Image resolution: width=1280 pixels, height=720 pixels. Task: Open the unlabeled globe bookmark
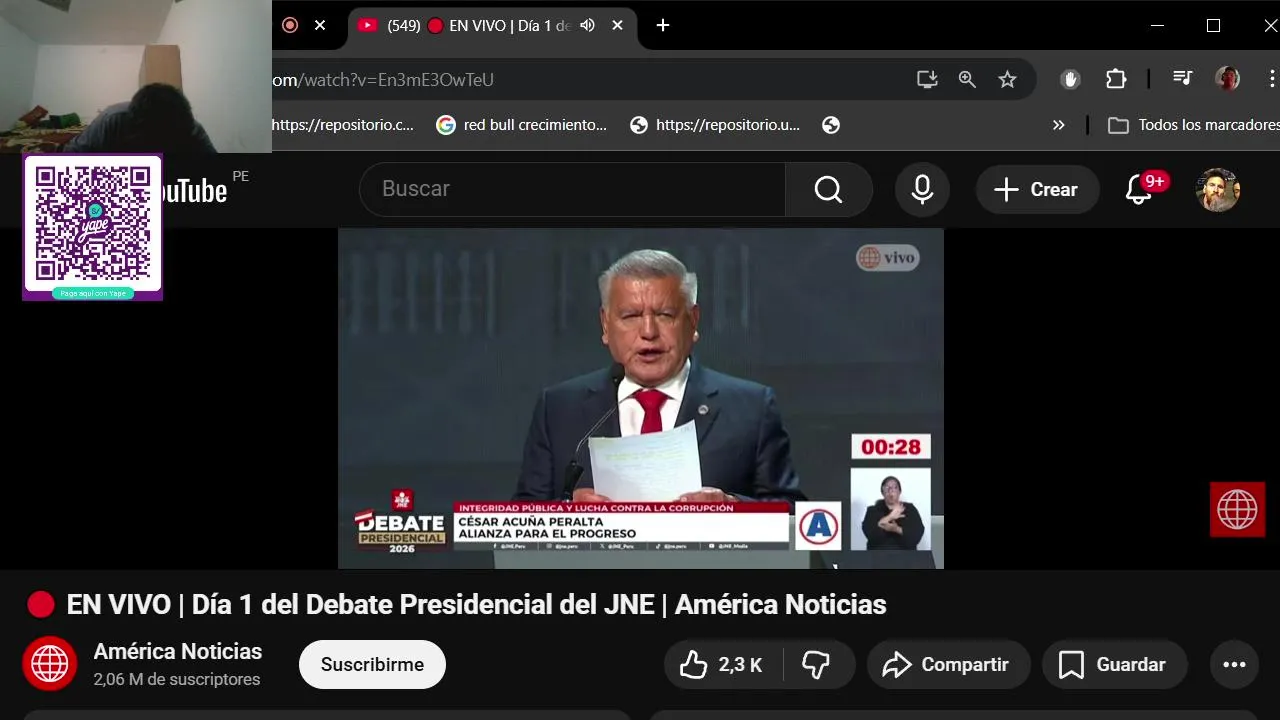[830, 125]
